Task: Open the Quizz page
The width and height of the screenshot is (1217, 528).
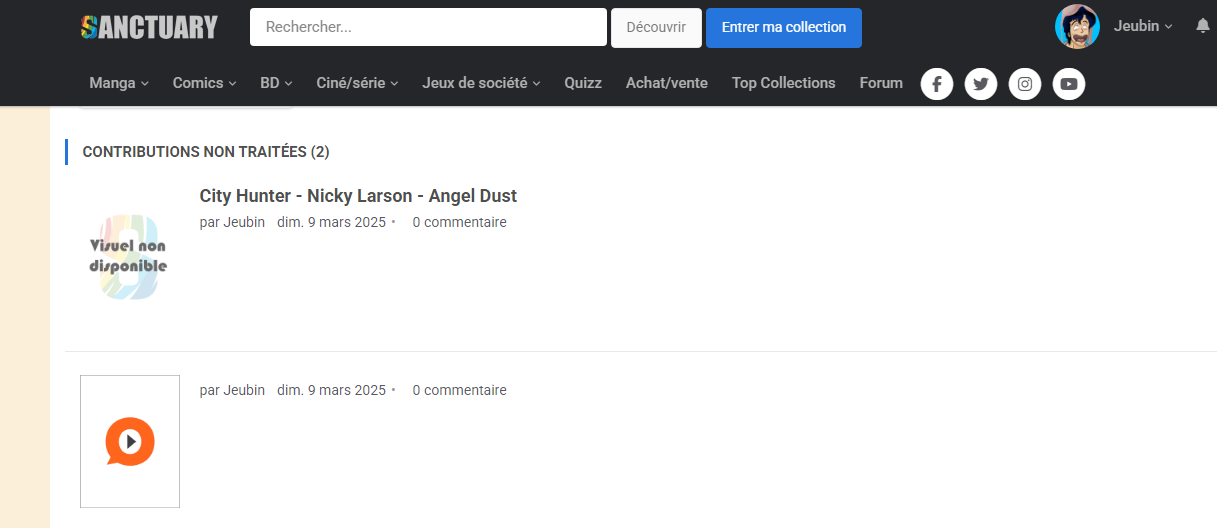Action: pos(583,83)
